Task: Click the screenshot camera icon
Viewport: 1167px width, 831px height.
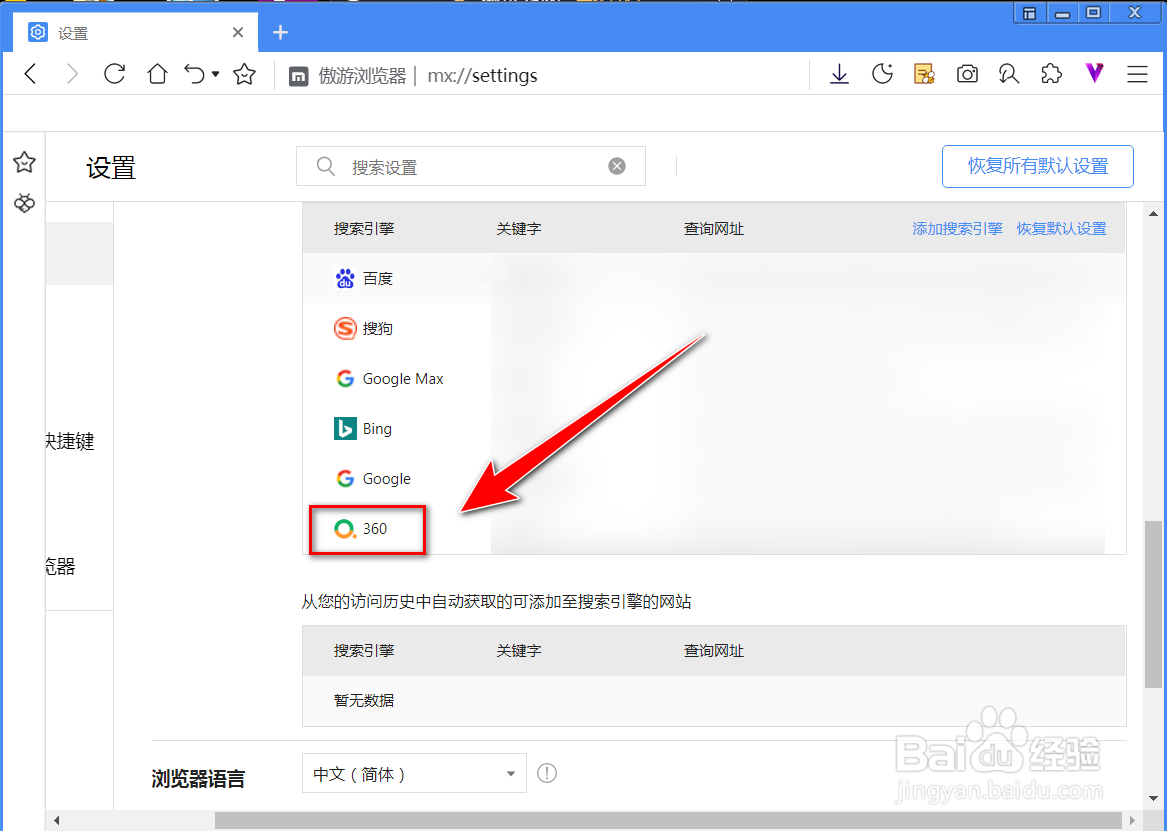Action: (x=967, y=74)
